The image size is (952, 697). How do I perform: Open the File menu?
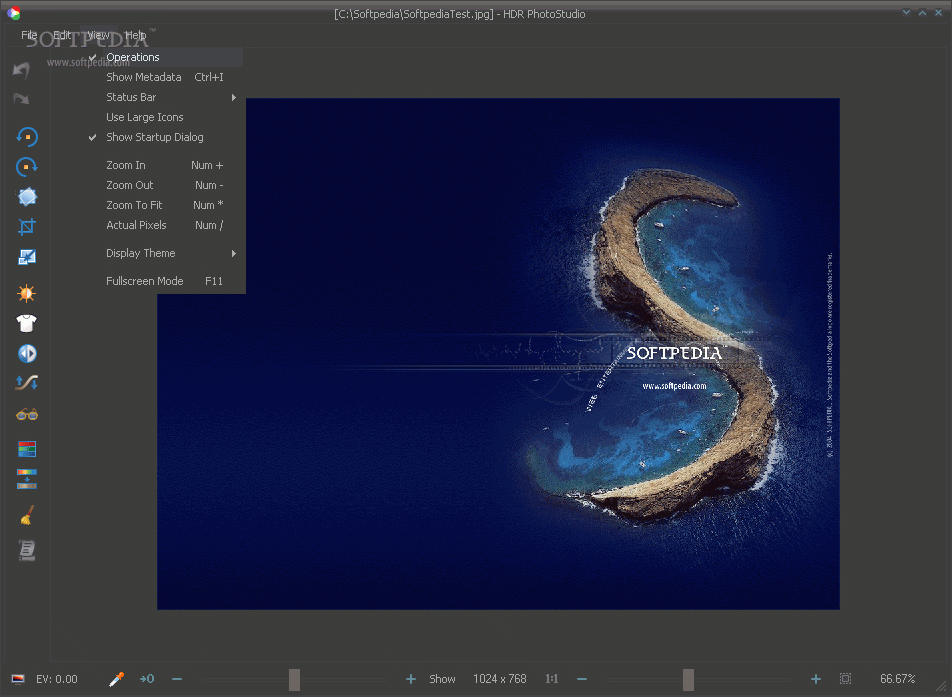pyautogui.click(x=29, y=35)
